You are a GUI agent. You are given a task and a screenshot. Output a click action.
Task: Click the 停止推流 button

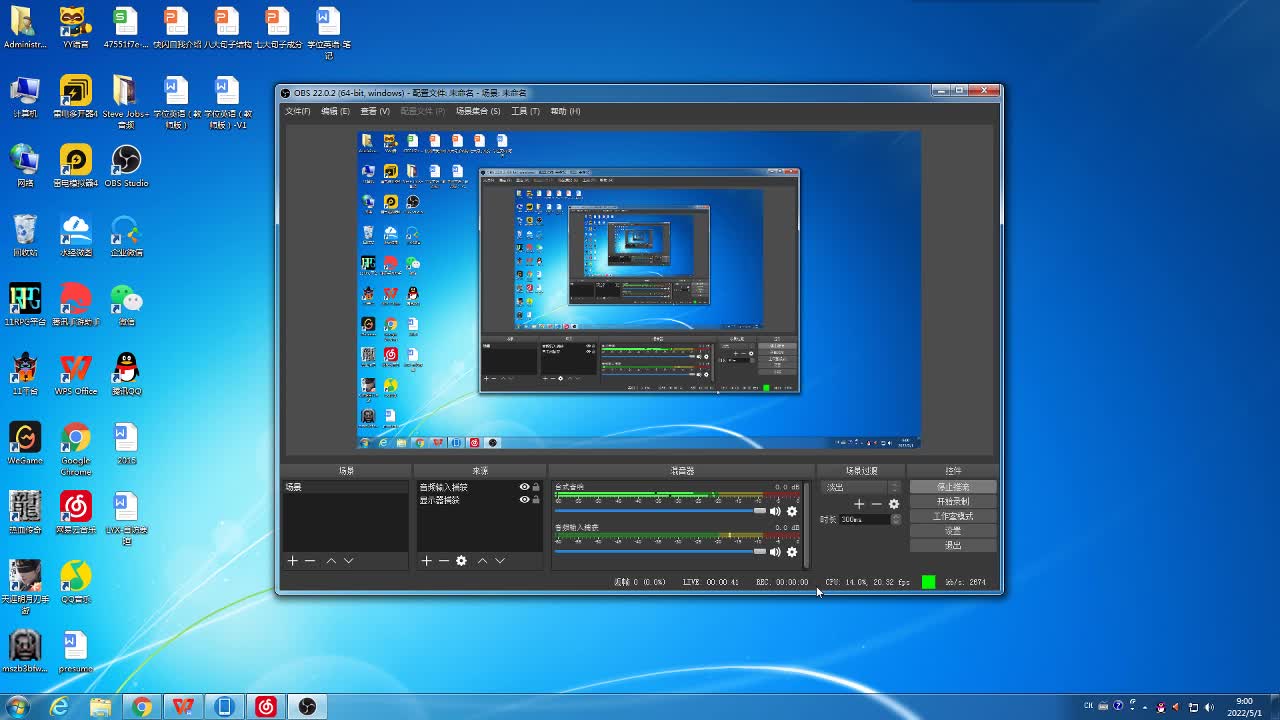tap(953, 487)
